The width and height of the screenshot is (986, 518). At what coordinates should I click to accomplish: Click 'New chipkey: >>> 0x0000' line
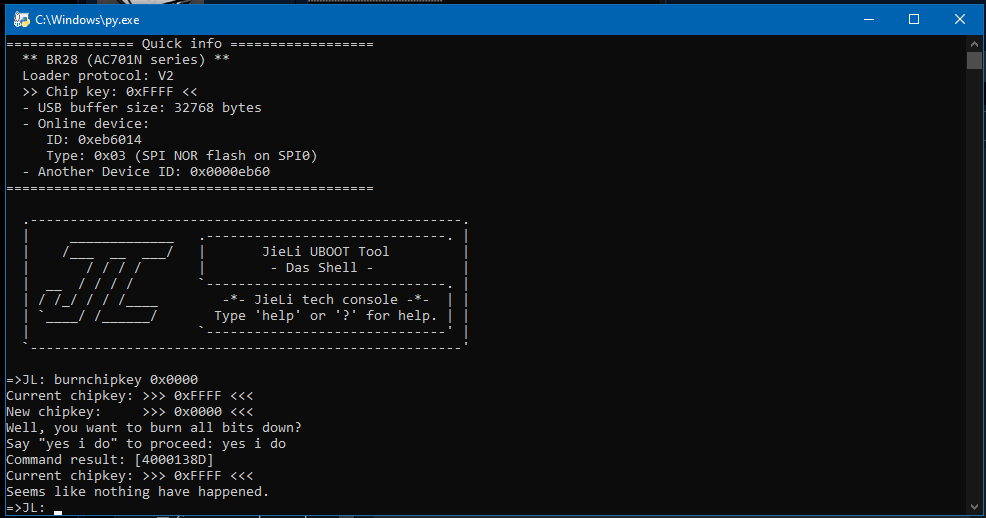(x=130, y=412)
